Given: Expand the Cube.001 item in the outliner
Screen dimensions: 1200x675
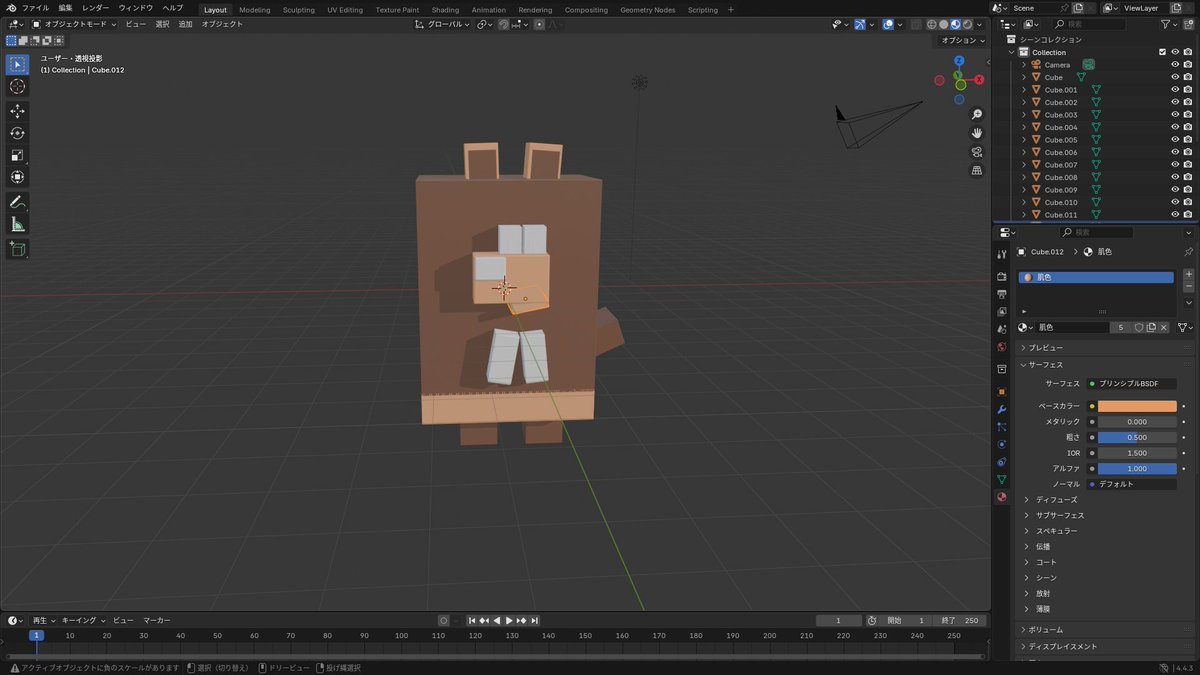Looking at the screenshot, I should (1024, 89).
